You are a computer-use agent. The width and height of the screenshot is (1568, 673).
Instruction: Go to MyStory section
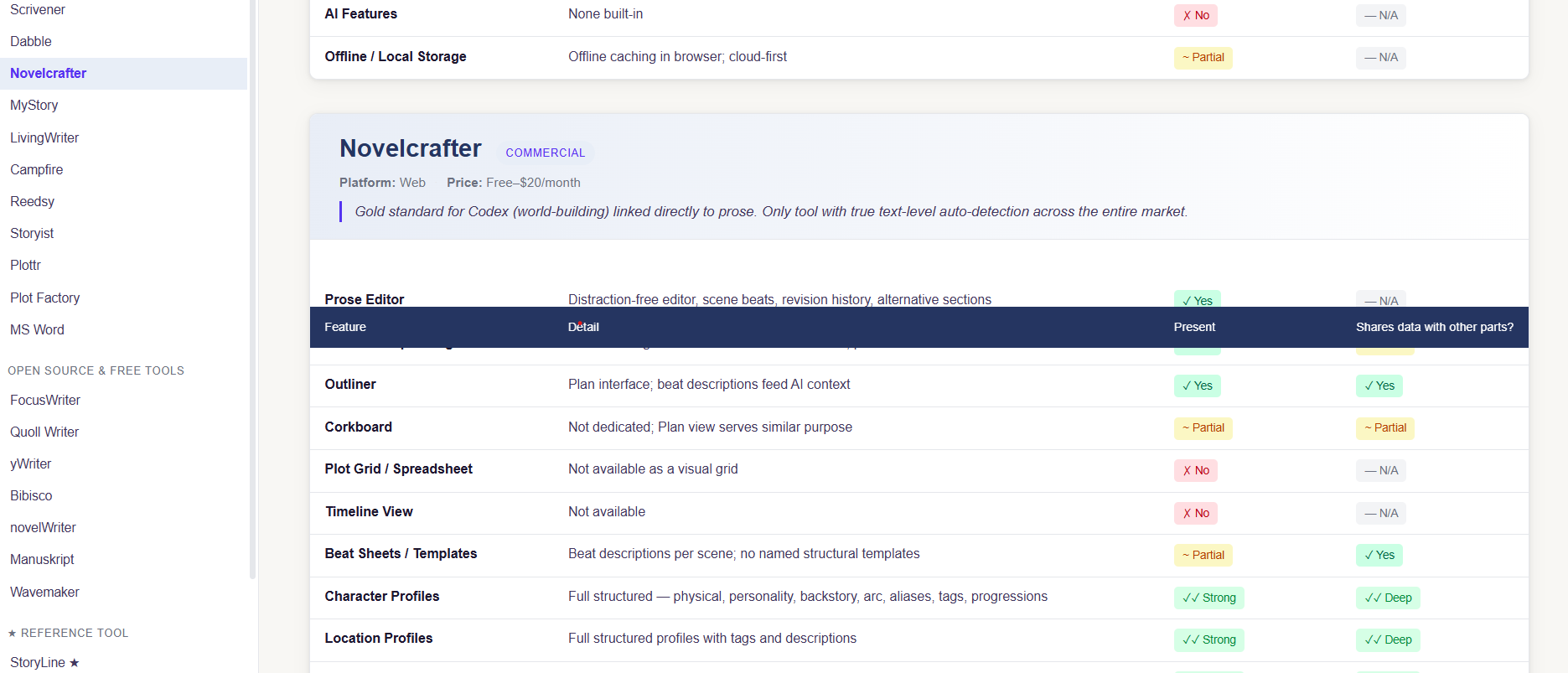(x=34, y=105)
